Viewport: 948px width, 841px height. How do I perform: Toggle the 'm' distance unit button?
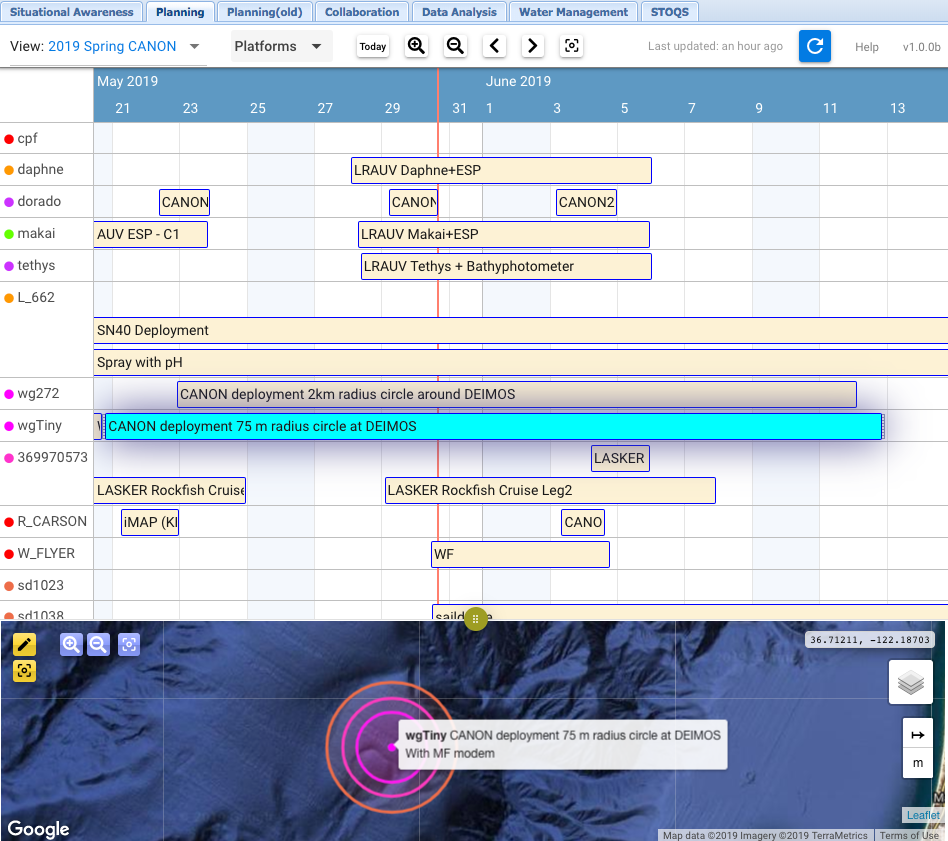point(917,764)
